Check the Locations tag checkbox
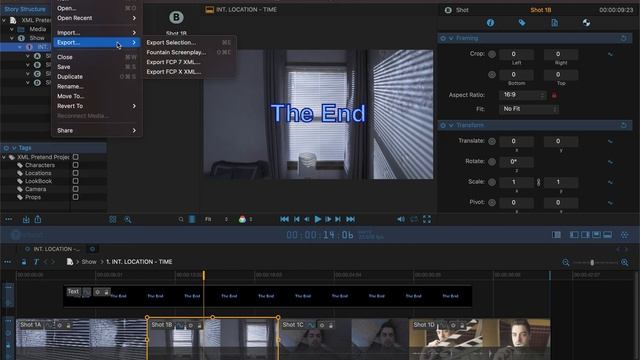The width and height of the screenshot is (640, 360). (x=76, y=173)
